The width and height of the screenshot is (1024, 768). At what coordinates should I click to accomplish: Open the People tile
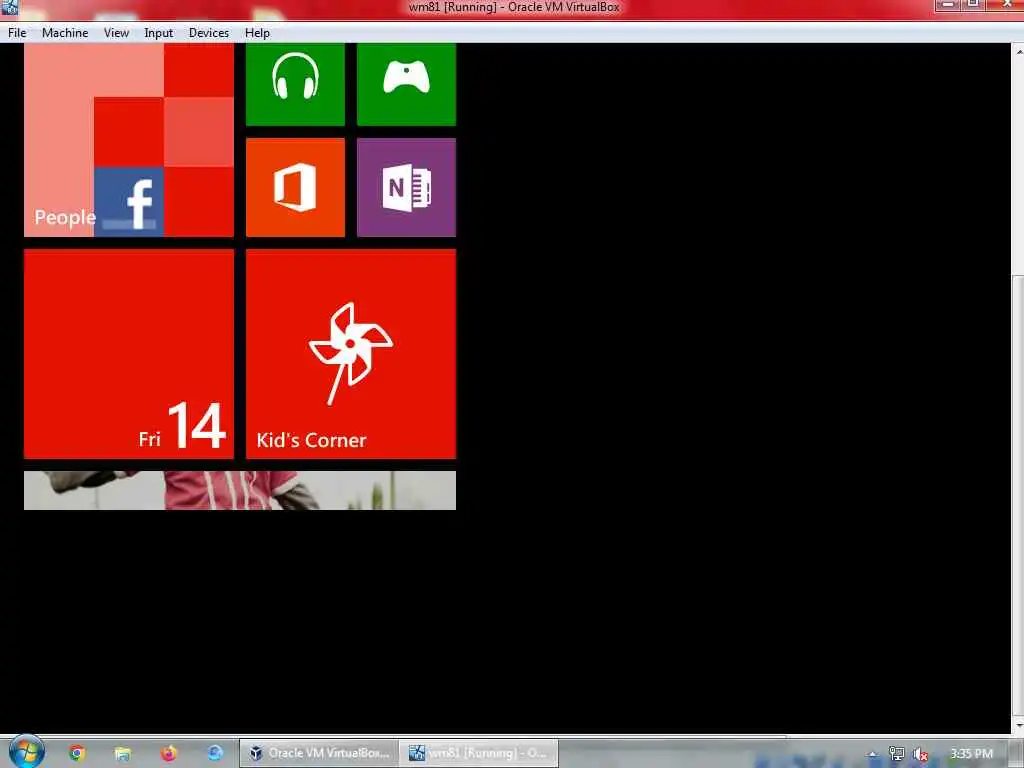point(129,140)
